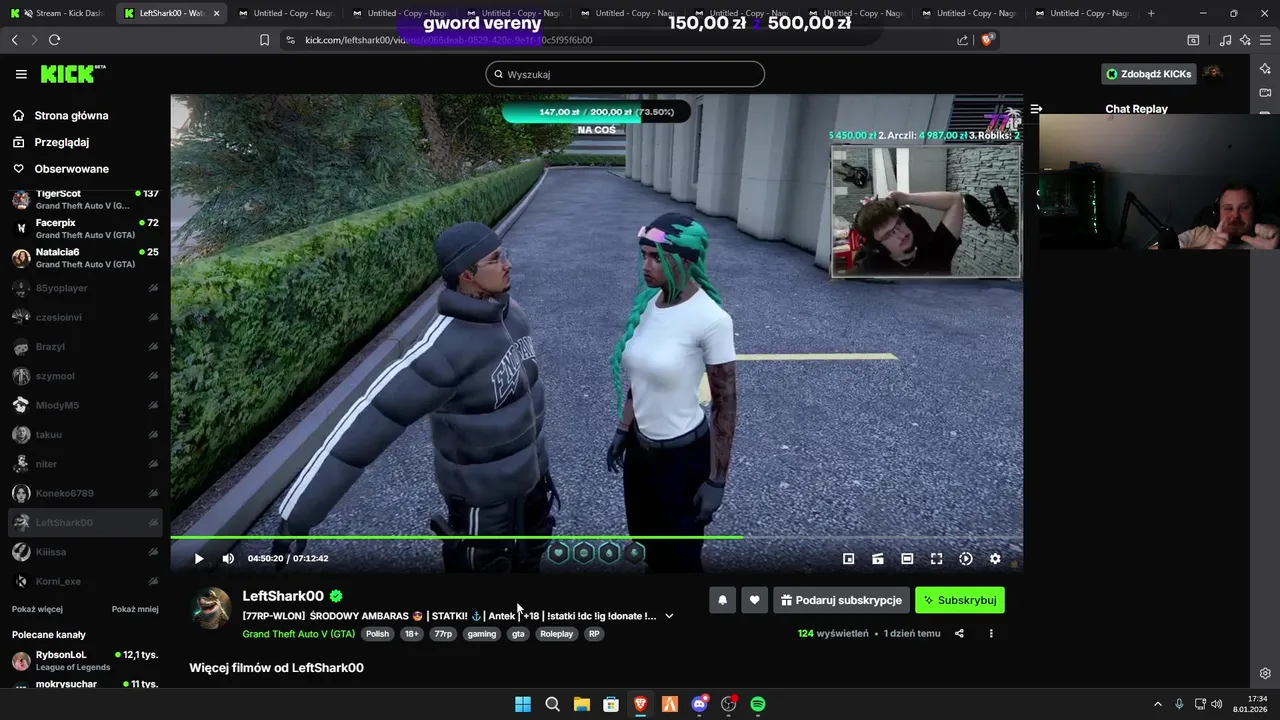Toggle theater mode in player
Image resolution: width=1280 pixels, height=720 pixels.
click(x=907, y=559)
